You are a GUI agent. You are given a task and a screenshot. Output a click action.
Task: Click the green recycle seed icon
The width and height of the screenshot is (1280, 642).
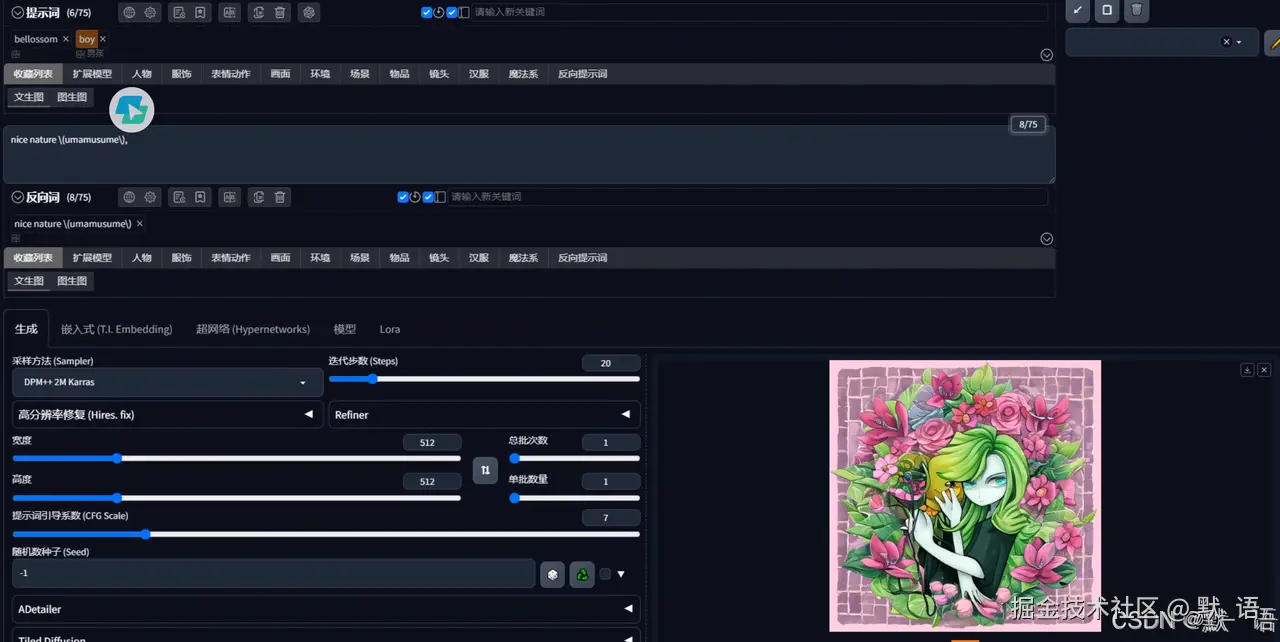coord(582,574)
